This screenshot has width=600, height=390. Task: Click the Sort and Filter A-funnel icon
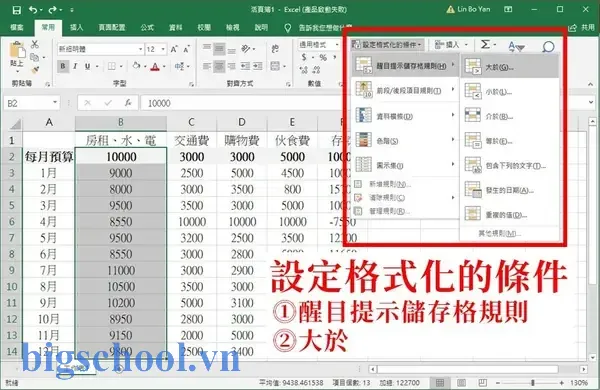(x=516, y=46)
